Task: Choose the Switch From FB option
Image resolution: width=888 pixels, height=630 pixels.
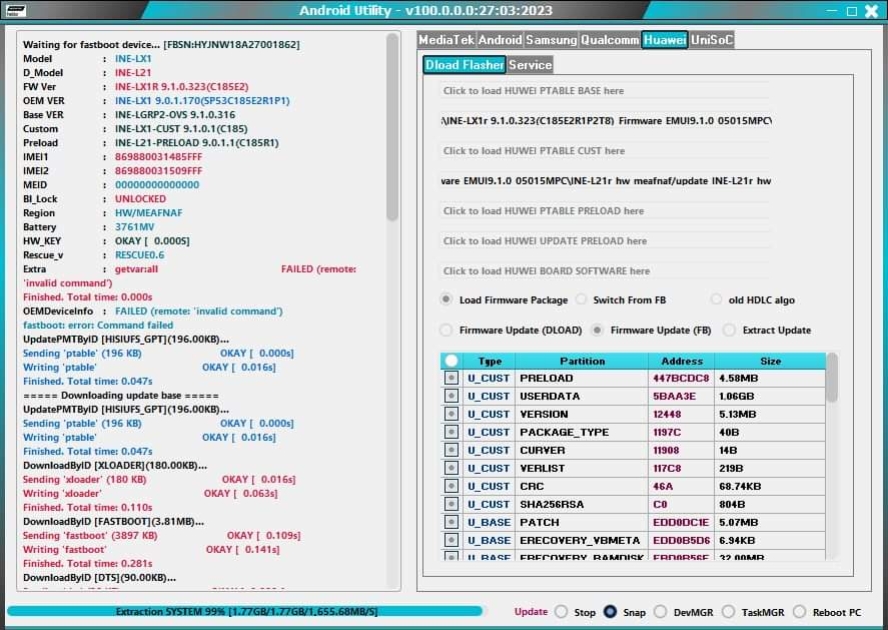Action: tap(581, 300)
